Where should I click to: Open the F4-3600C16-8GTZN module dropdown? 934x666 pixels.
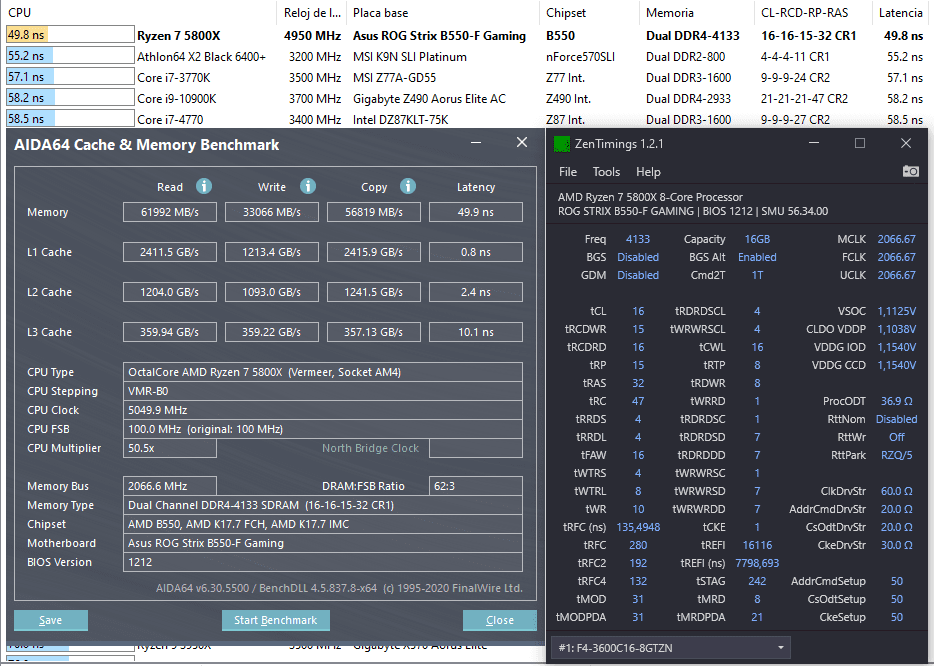(x=671, y=648)
